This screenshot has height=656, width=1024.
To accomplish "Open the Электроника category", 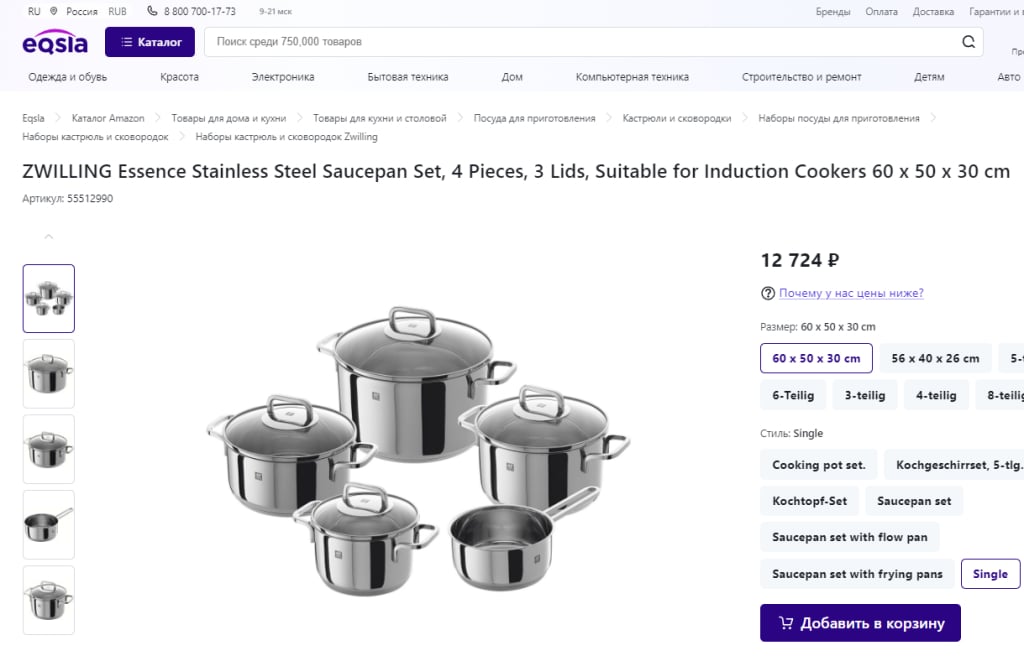I will [x=283, y=77].
